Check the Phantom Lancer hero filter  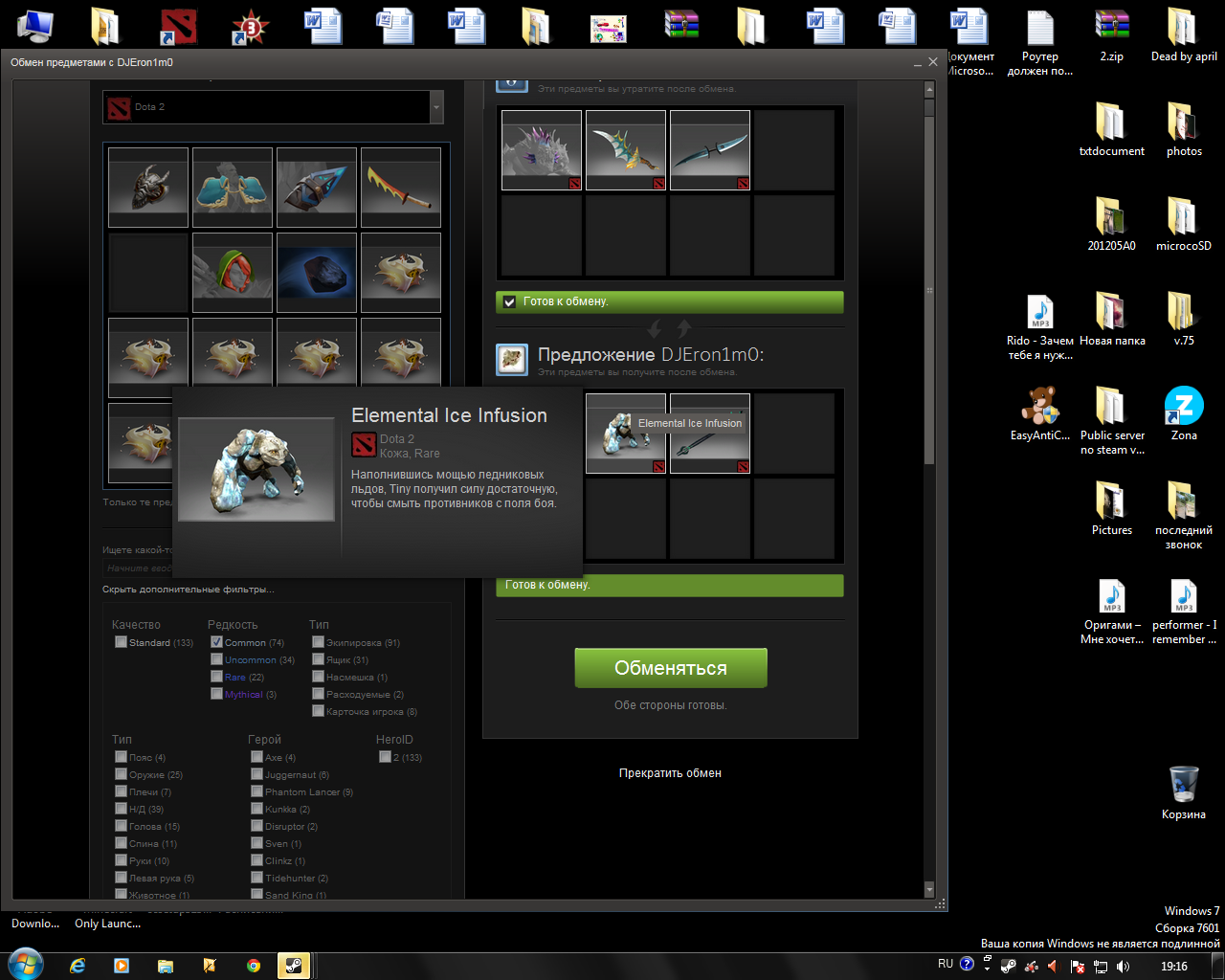point(257,791)
